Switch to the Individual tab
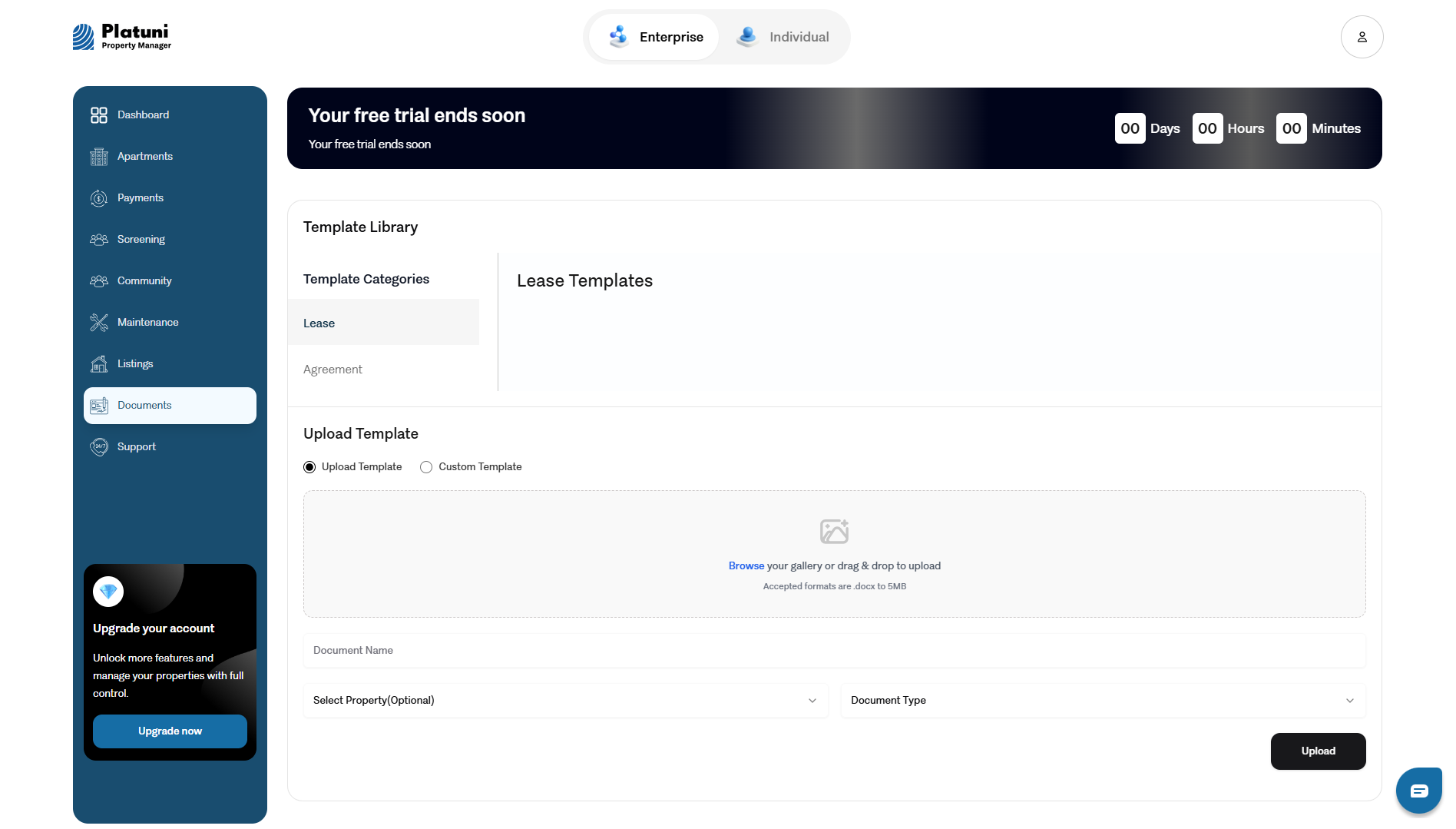The image size is (1456, 829). click(x=783, y=37)
